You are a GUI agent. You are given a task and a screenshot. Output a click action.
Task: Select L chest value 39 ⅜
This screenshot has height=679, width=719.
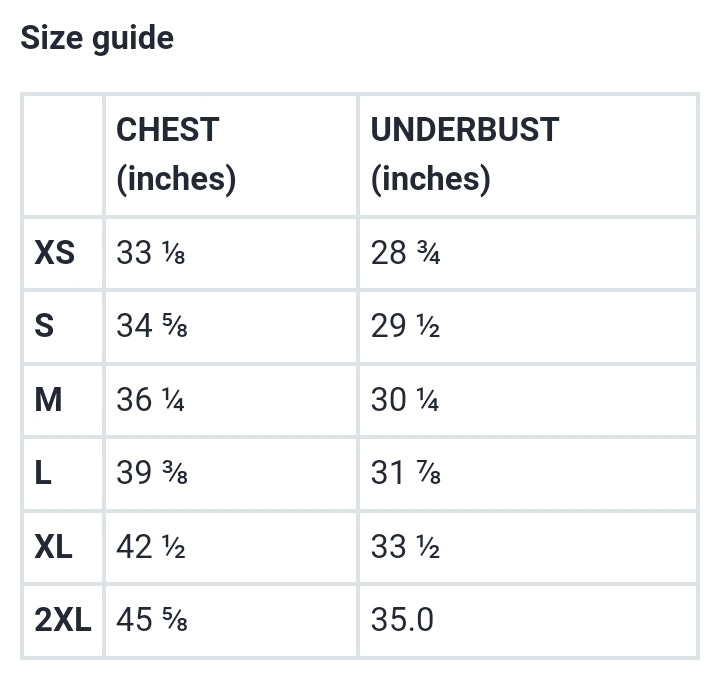152,473
